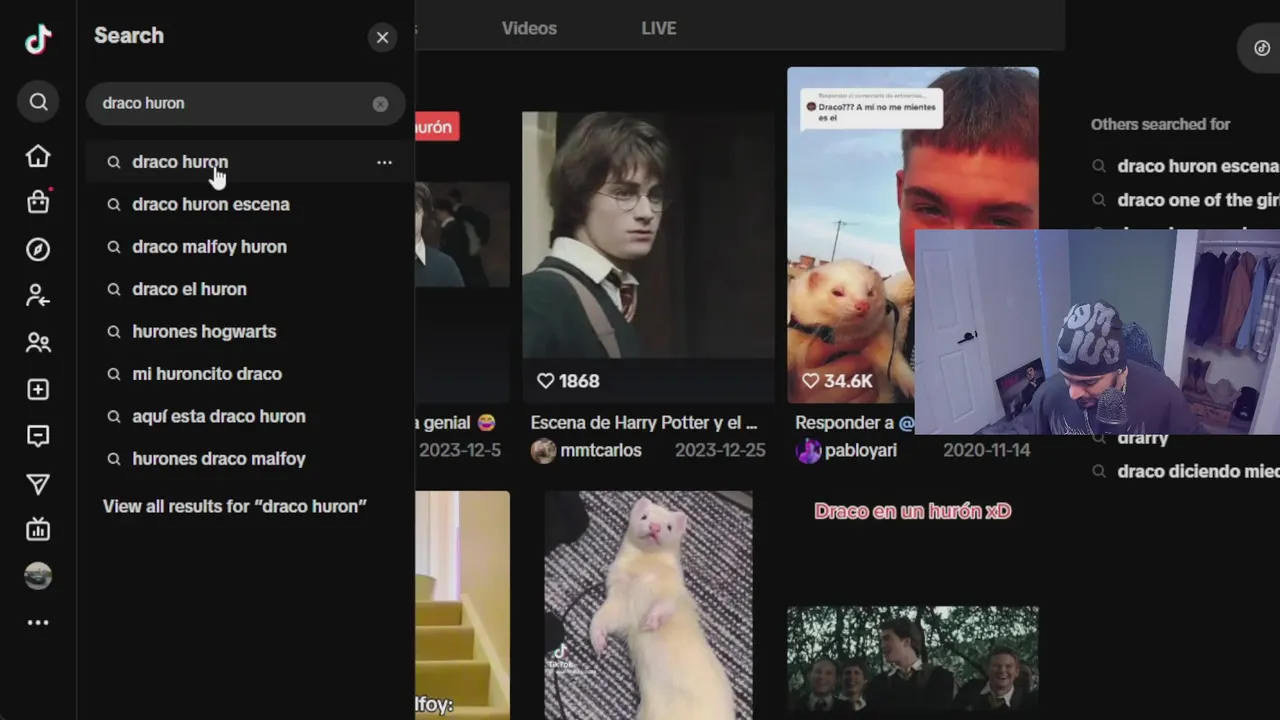
Task: Open options dots for 'draco huron' suggestion
Action: point(384,162)
